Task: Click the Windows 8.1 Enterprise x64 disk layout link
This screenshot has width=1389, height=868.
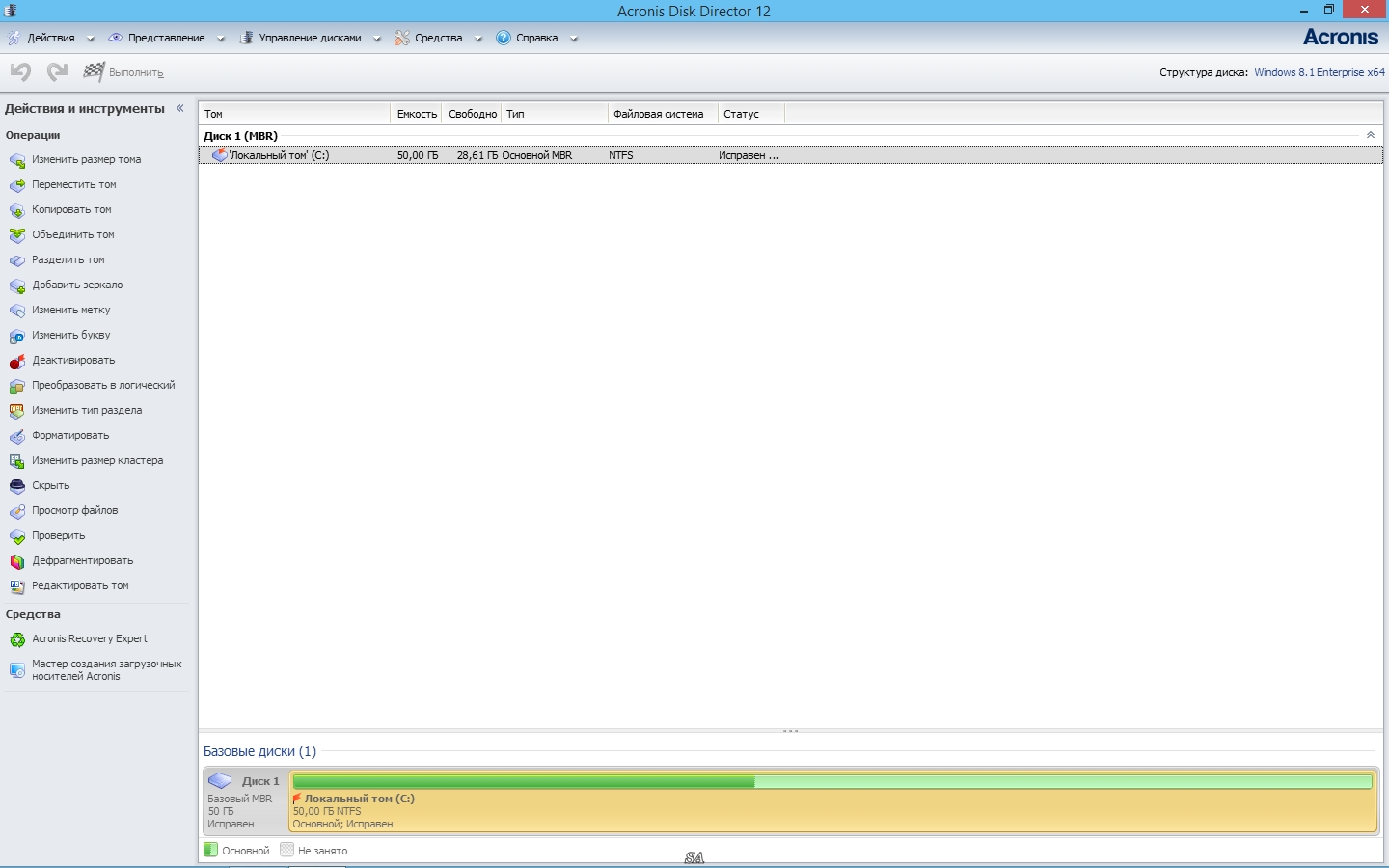Action: pyautogui.click(x=1320, y=72)
